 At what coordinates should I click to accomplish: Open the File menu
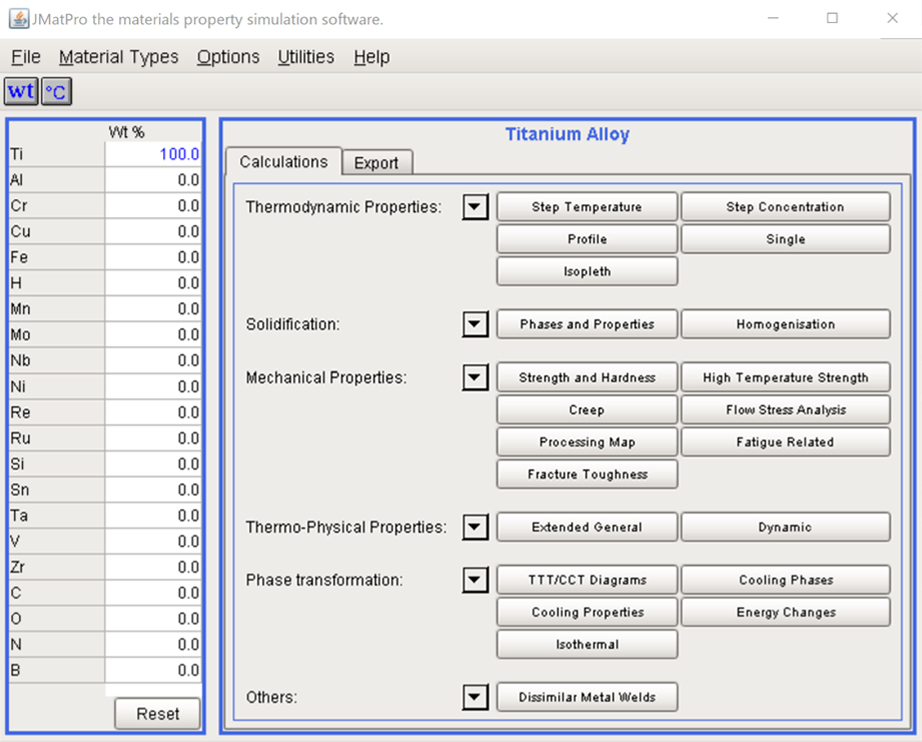pos(26,57)
